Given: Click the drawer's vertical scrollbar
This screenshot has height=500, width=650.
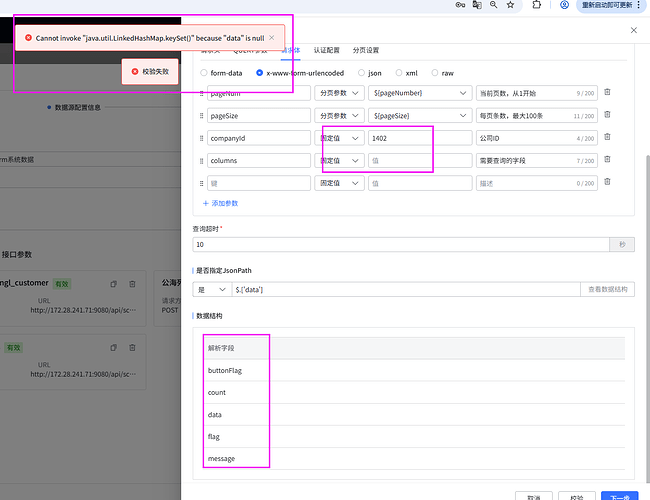Looking at the screenshot, I should (x=648, y=319).
